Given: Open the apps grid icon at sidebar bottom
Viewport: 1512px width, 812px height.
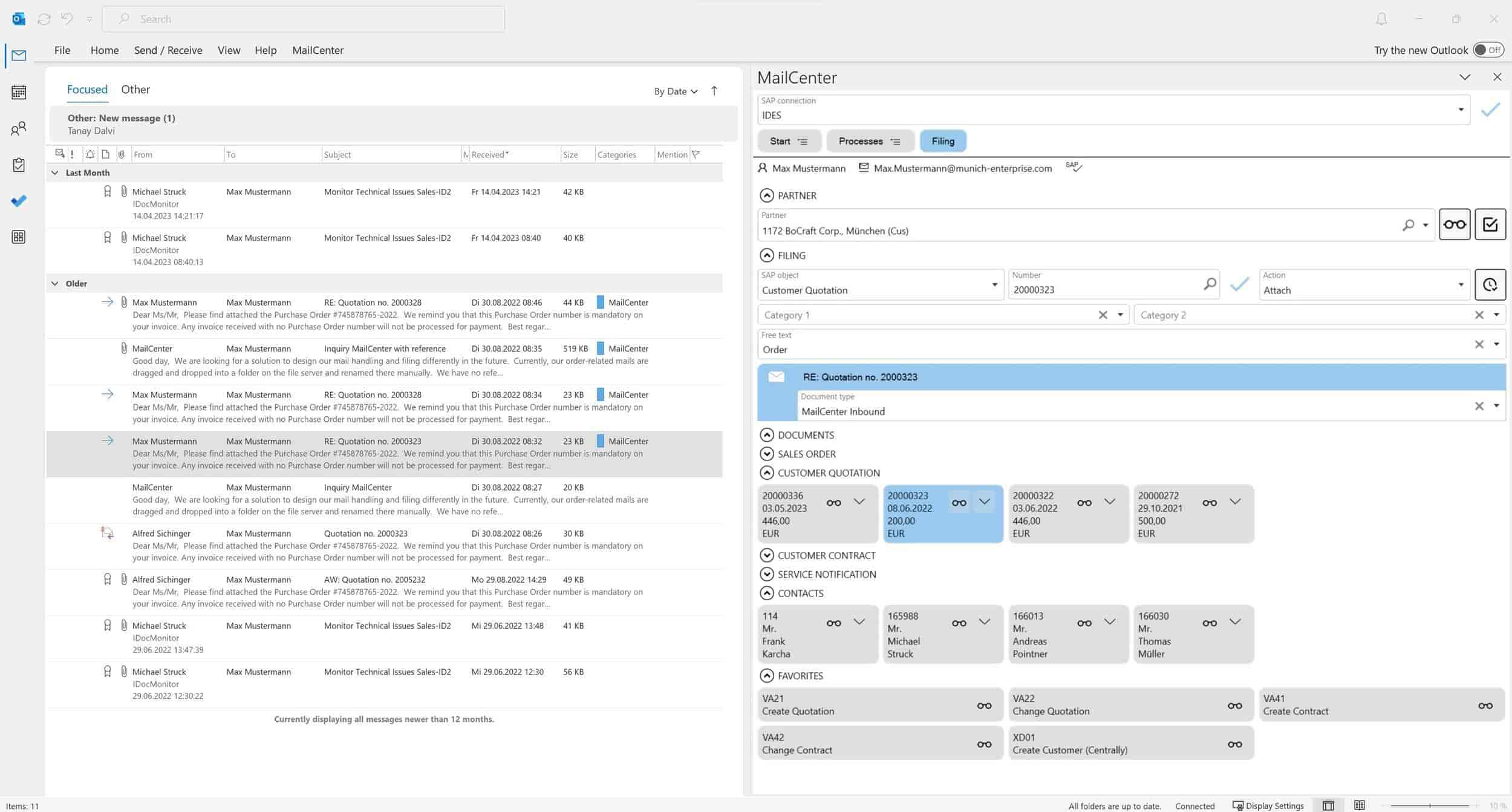Looking at the screenshot, I should [x=18, y=237].
